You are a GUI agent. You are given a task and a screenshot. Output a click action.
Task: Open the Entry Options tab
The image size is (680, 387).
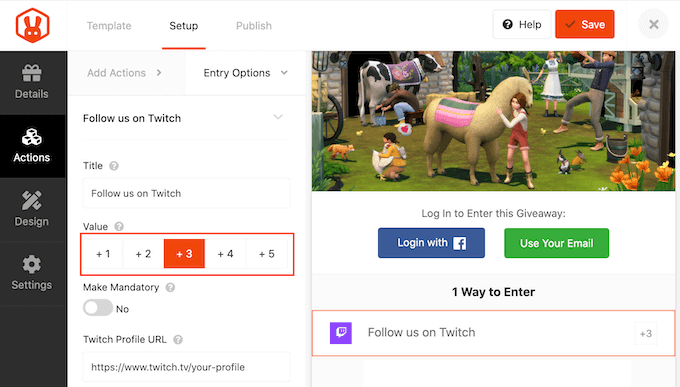(x=245, y=73)
